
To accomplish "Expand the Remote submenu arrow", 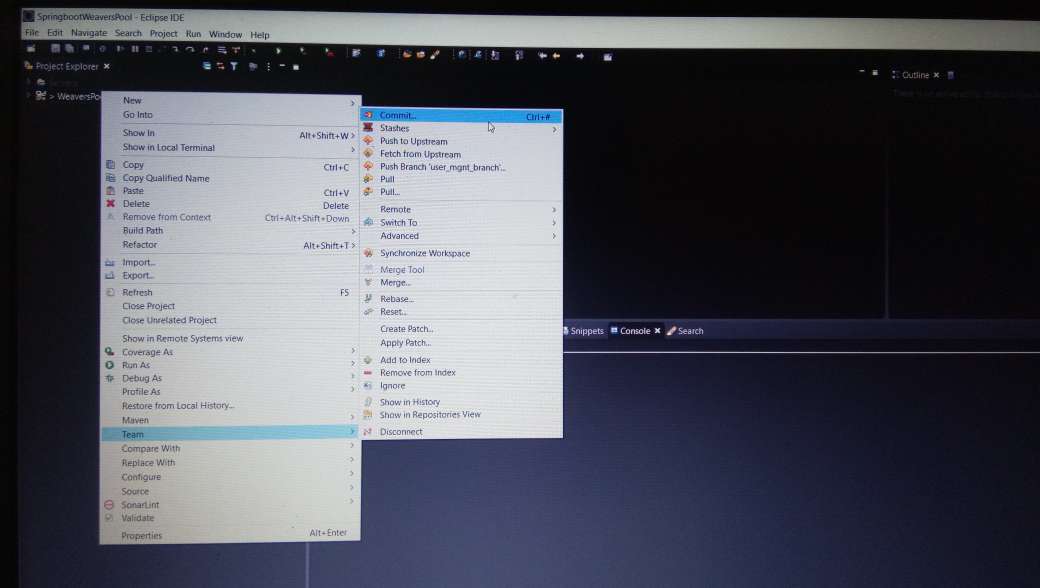I will coord(554,209).
